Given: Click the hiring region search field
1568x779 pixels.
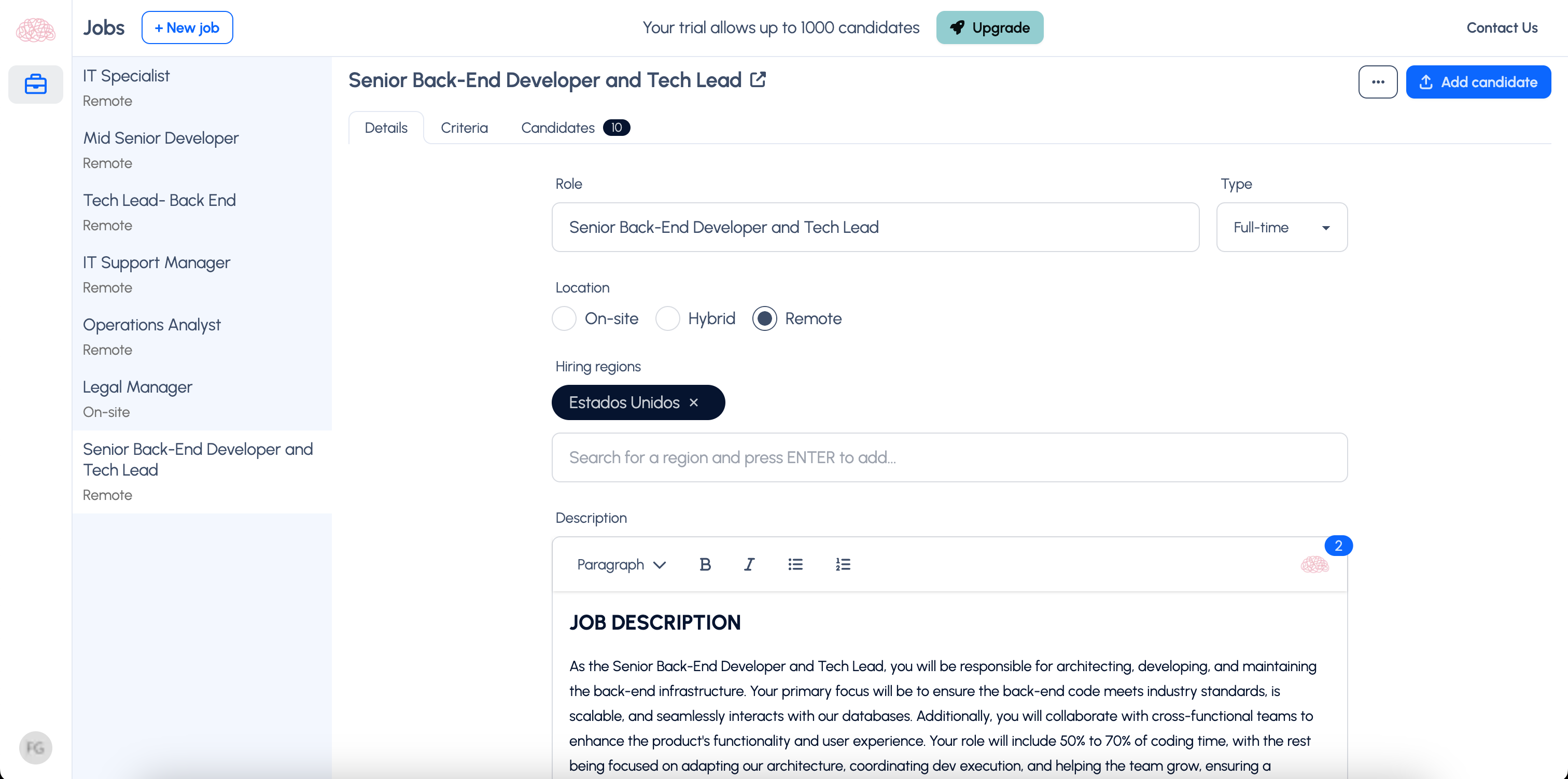Looking at the screenshot, I should point(949,457).
